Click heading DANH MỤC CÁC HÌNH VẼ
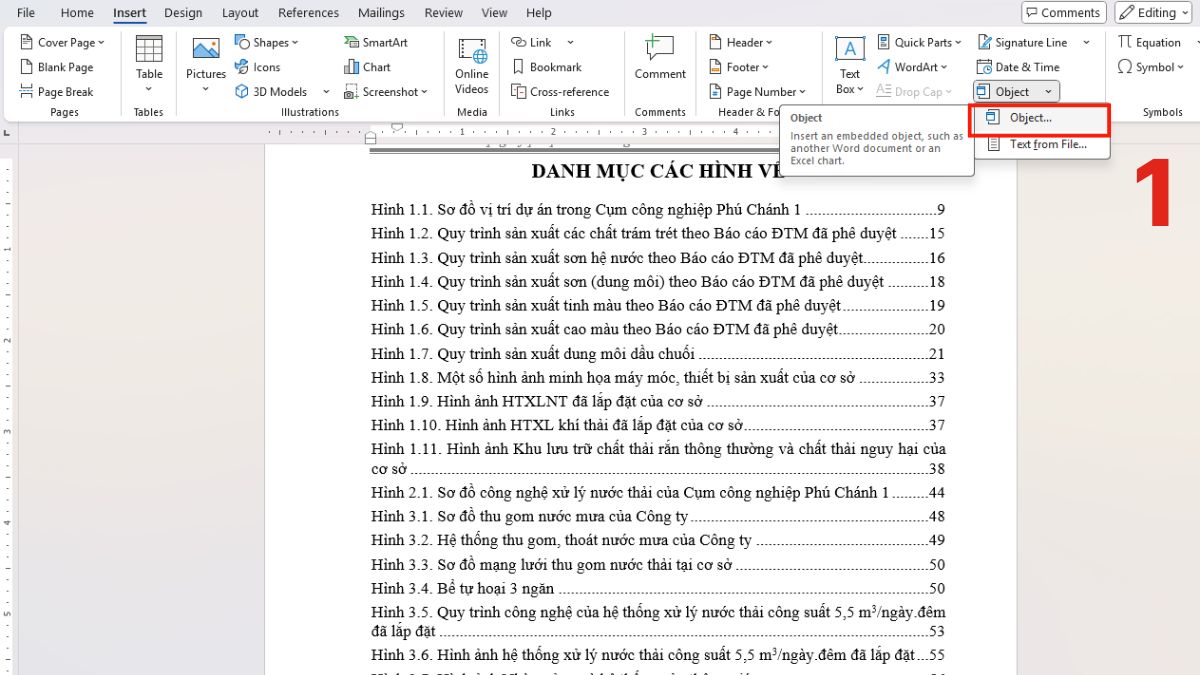 656,171
